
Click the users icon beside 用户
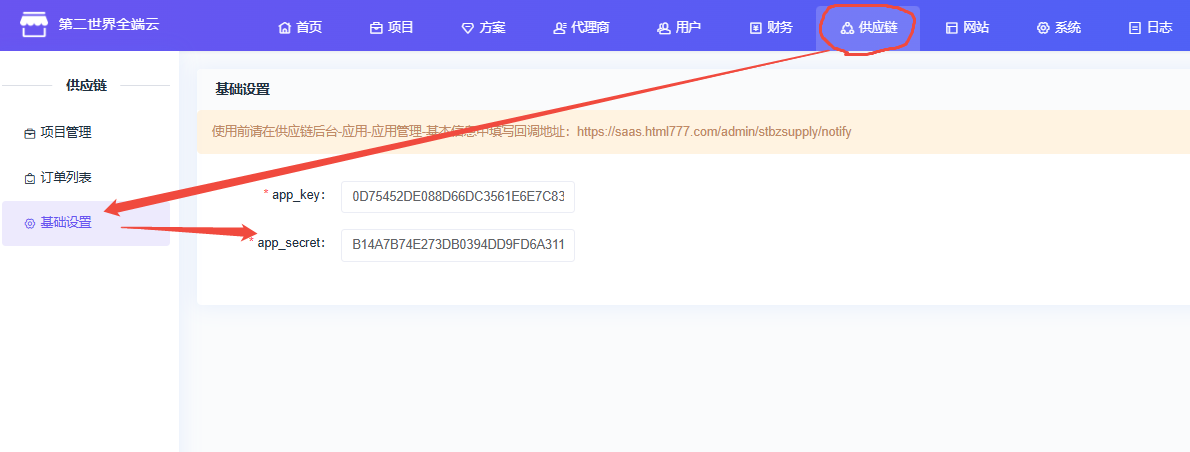663,28
